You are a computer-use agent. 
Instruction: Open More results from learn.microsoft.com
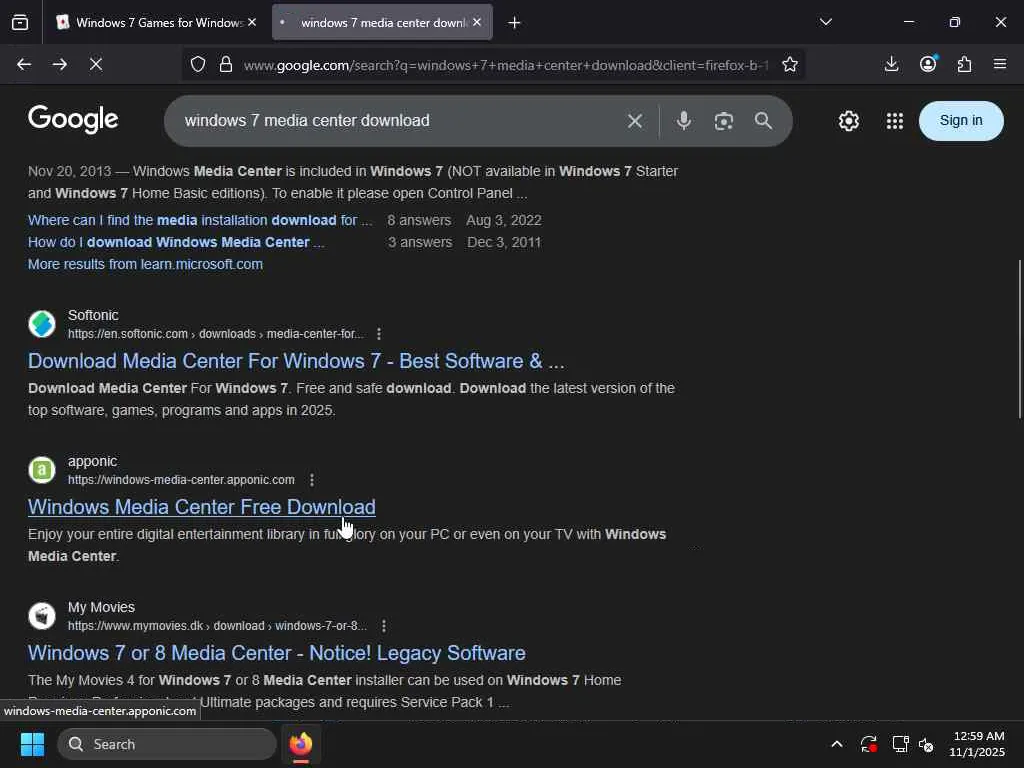click(x=145, y=264)
